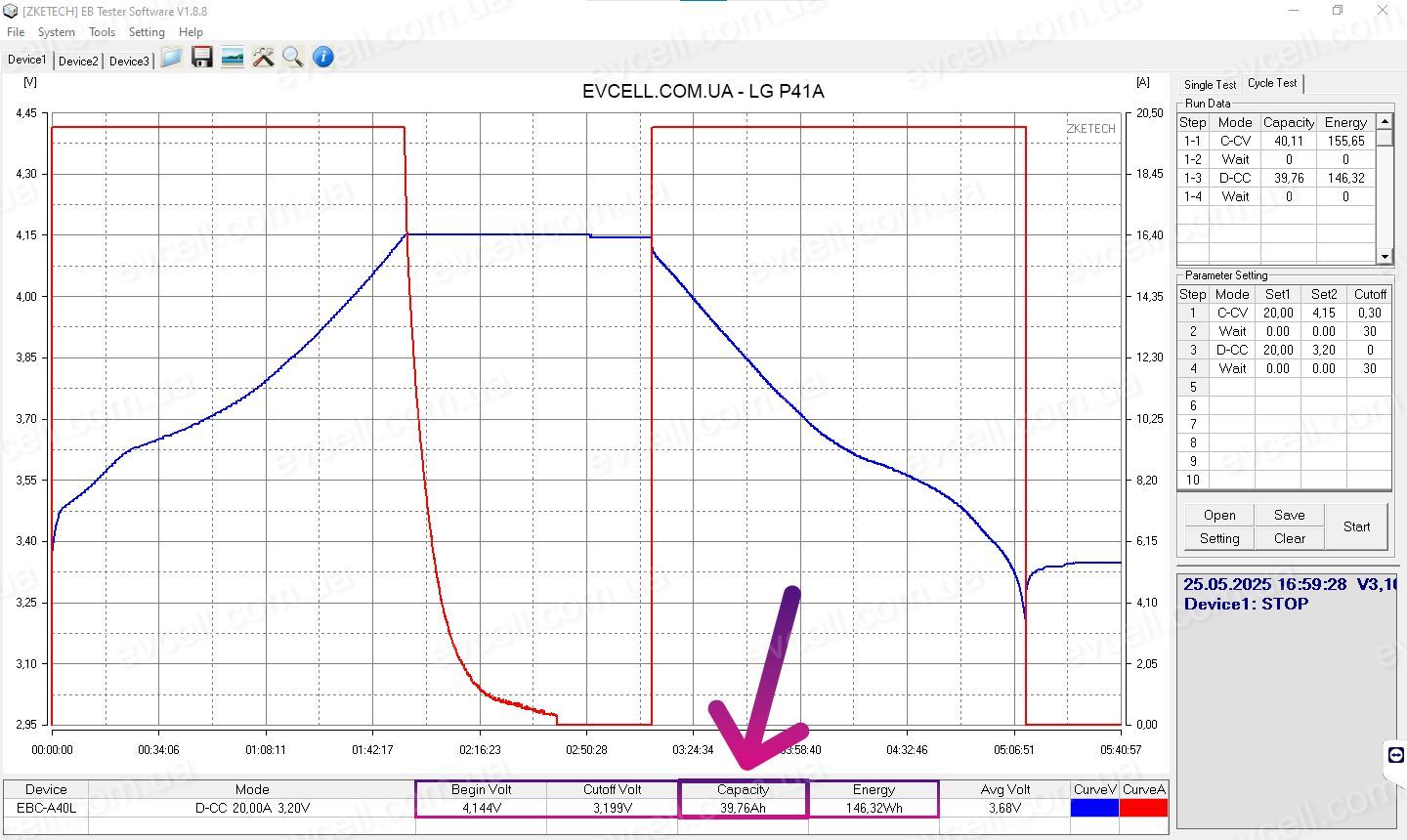Open the Tools menu
The height and width of the screenshot is (840, 1407).
pos(102,32)
